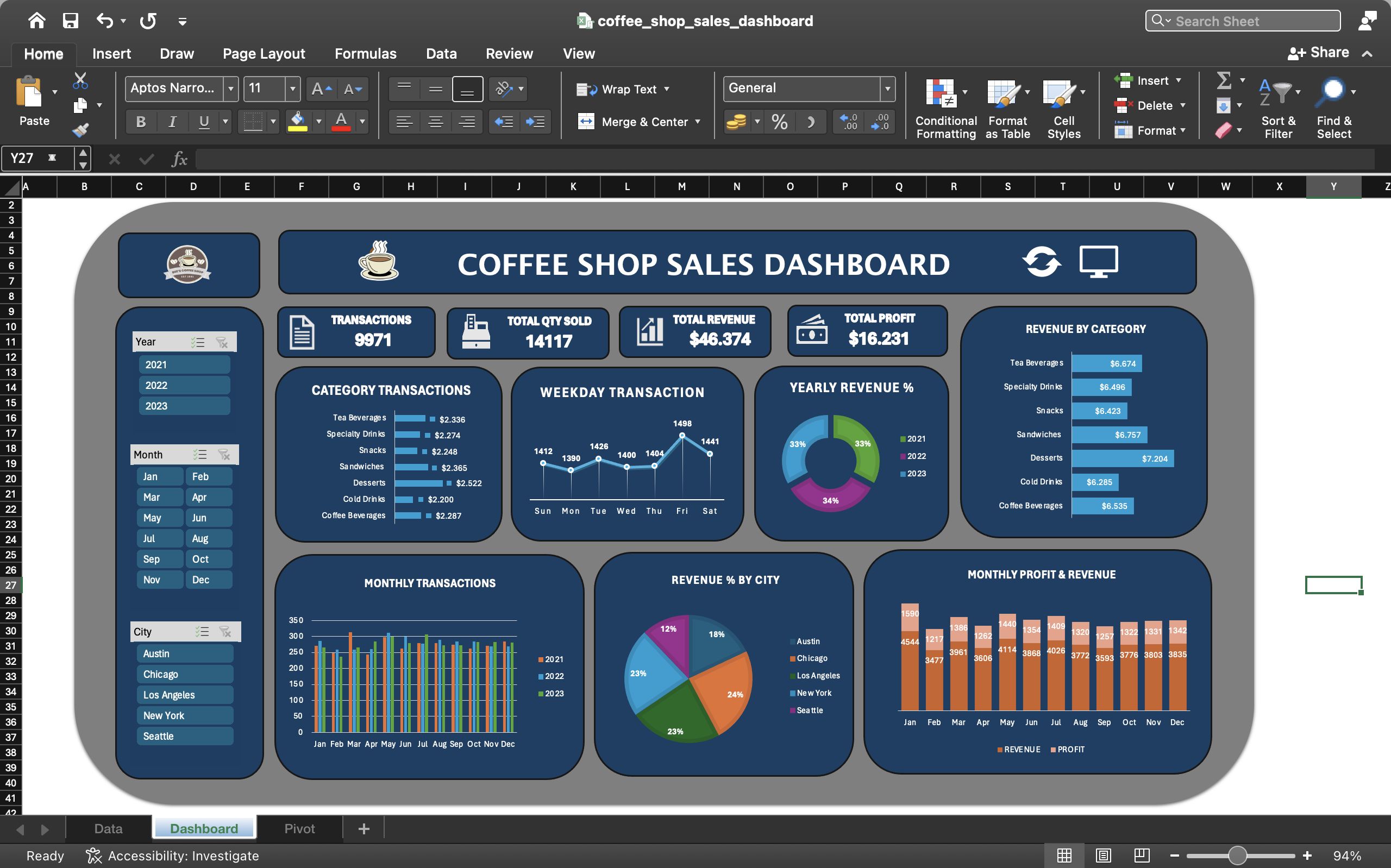Open the font name dropdown
1391x868 pixels.
pos(231,89)
